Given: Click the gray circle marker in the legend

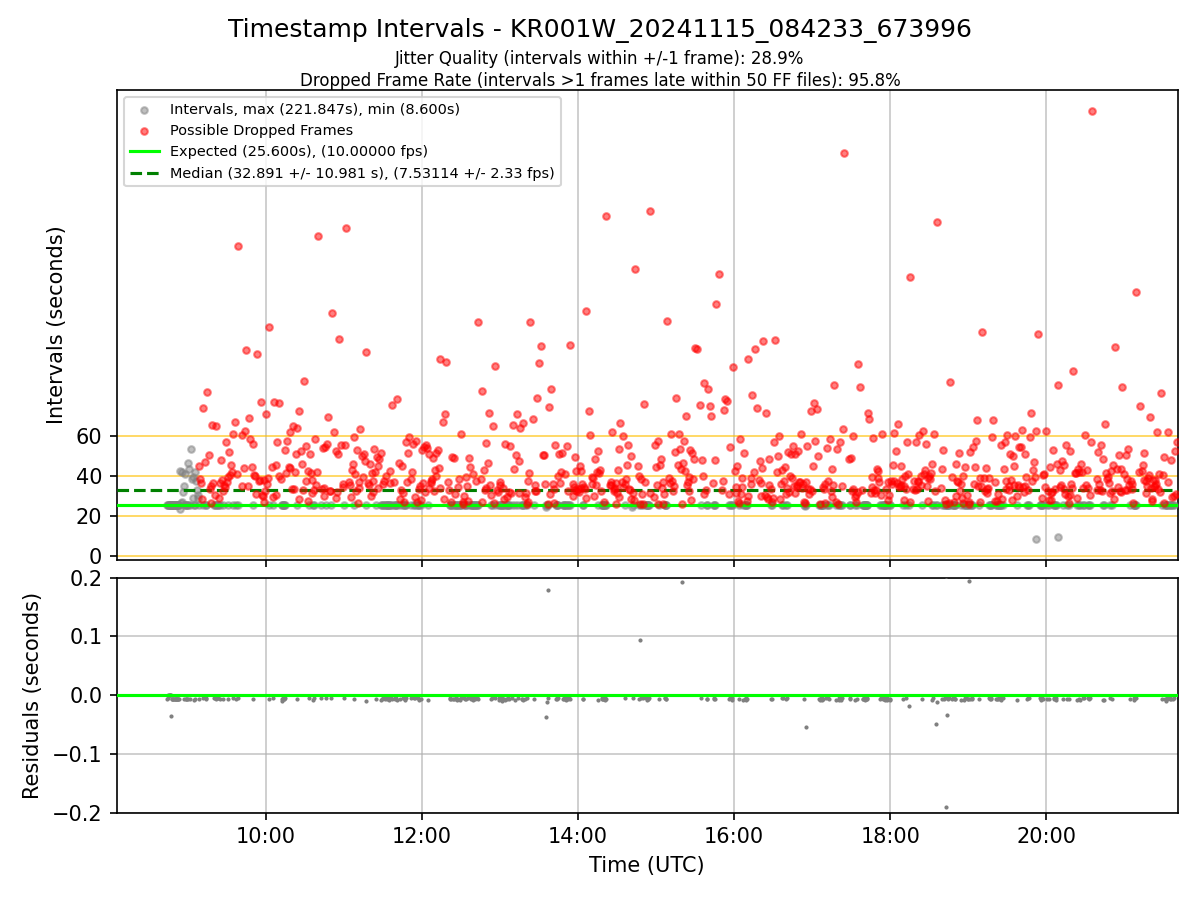Looking at the screenshot, I should tap(145, 110).
